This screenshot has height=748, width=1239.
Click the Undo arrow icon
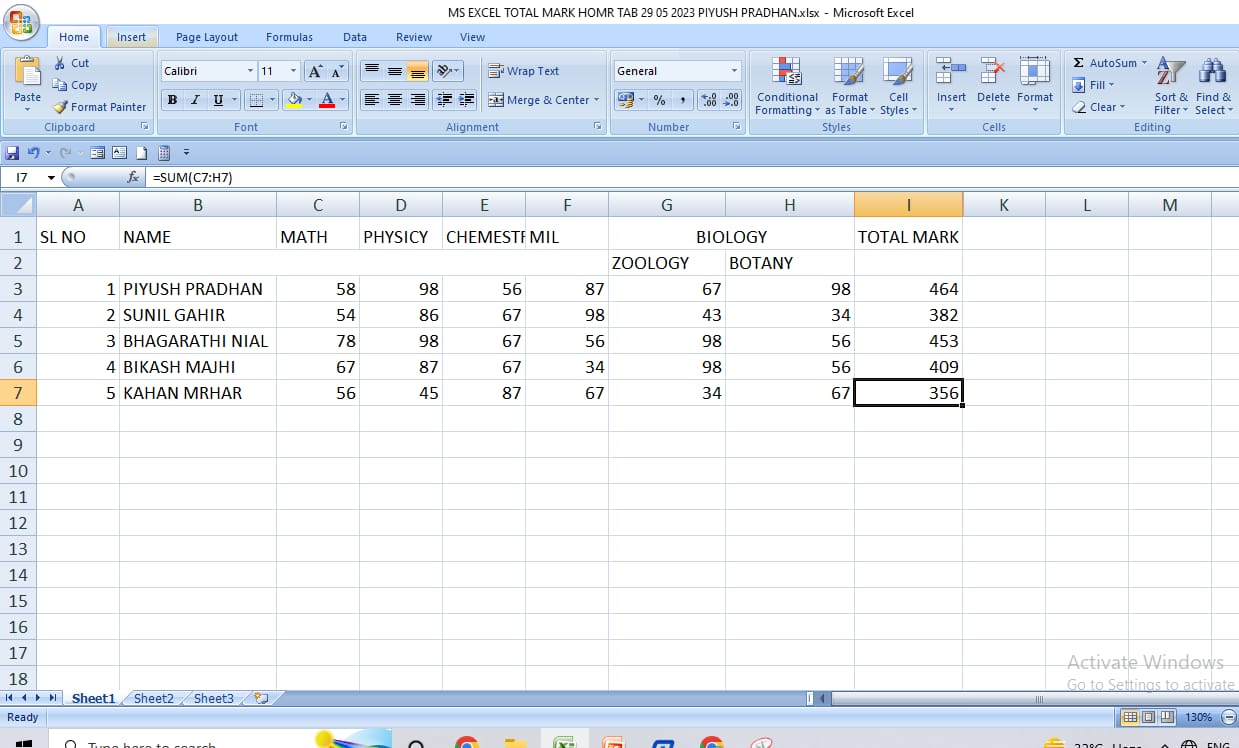click(x=33, y=153)
